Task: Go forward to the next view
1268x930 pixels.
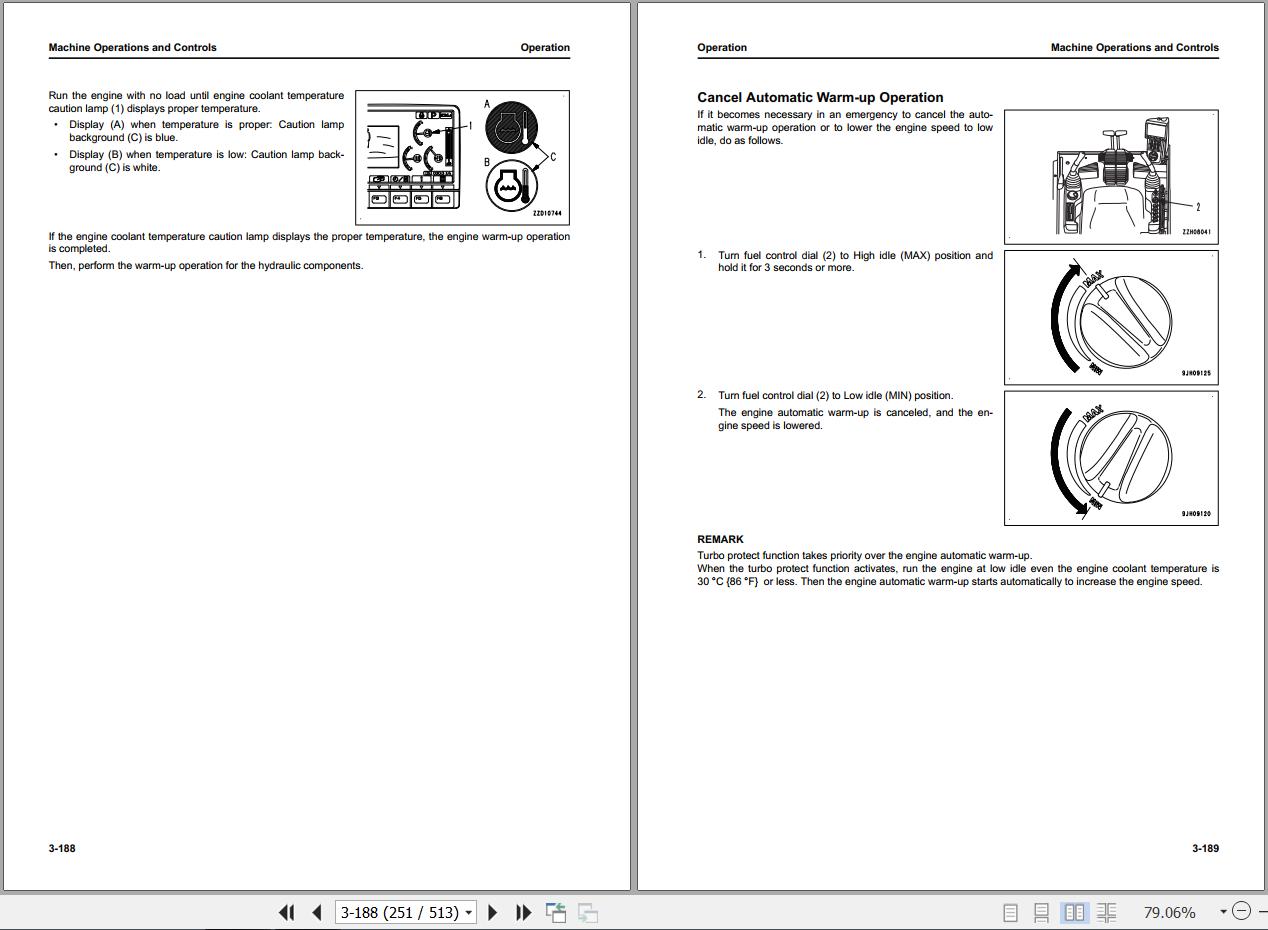Action: point(588,912)
